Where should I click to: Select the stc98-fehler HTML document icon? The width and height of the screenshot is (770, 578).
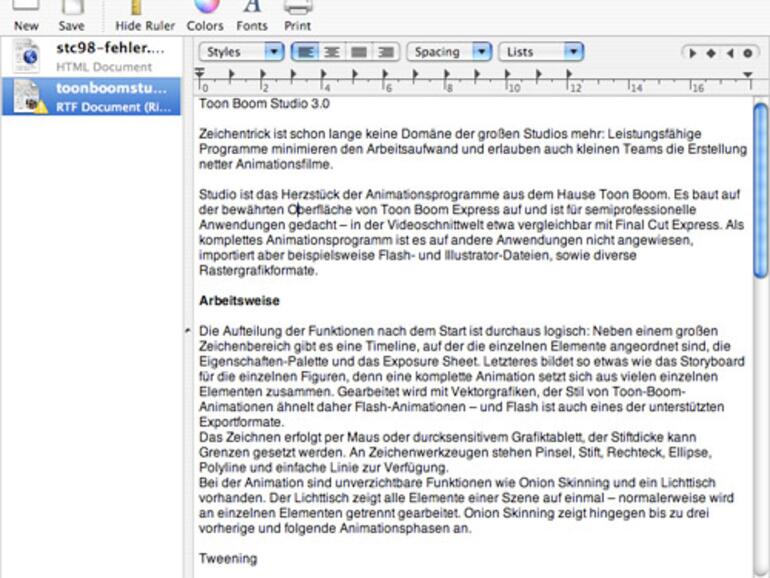point(27,56)
